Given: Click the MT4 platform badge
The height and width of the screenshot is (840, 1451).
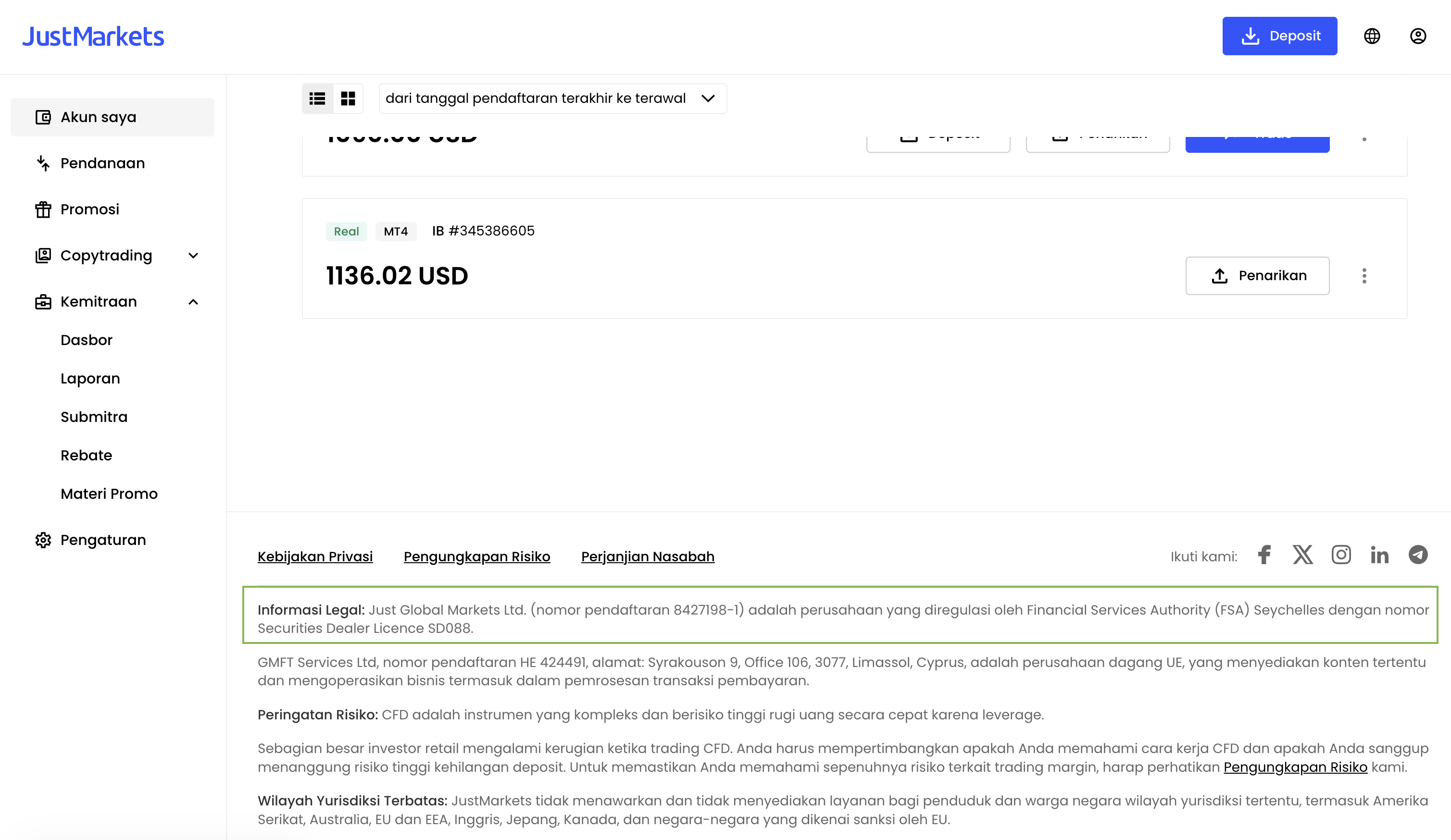Looking at the screenshot, I should click(x=396, y=231).
